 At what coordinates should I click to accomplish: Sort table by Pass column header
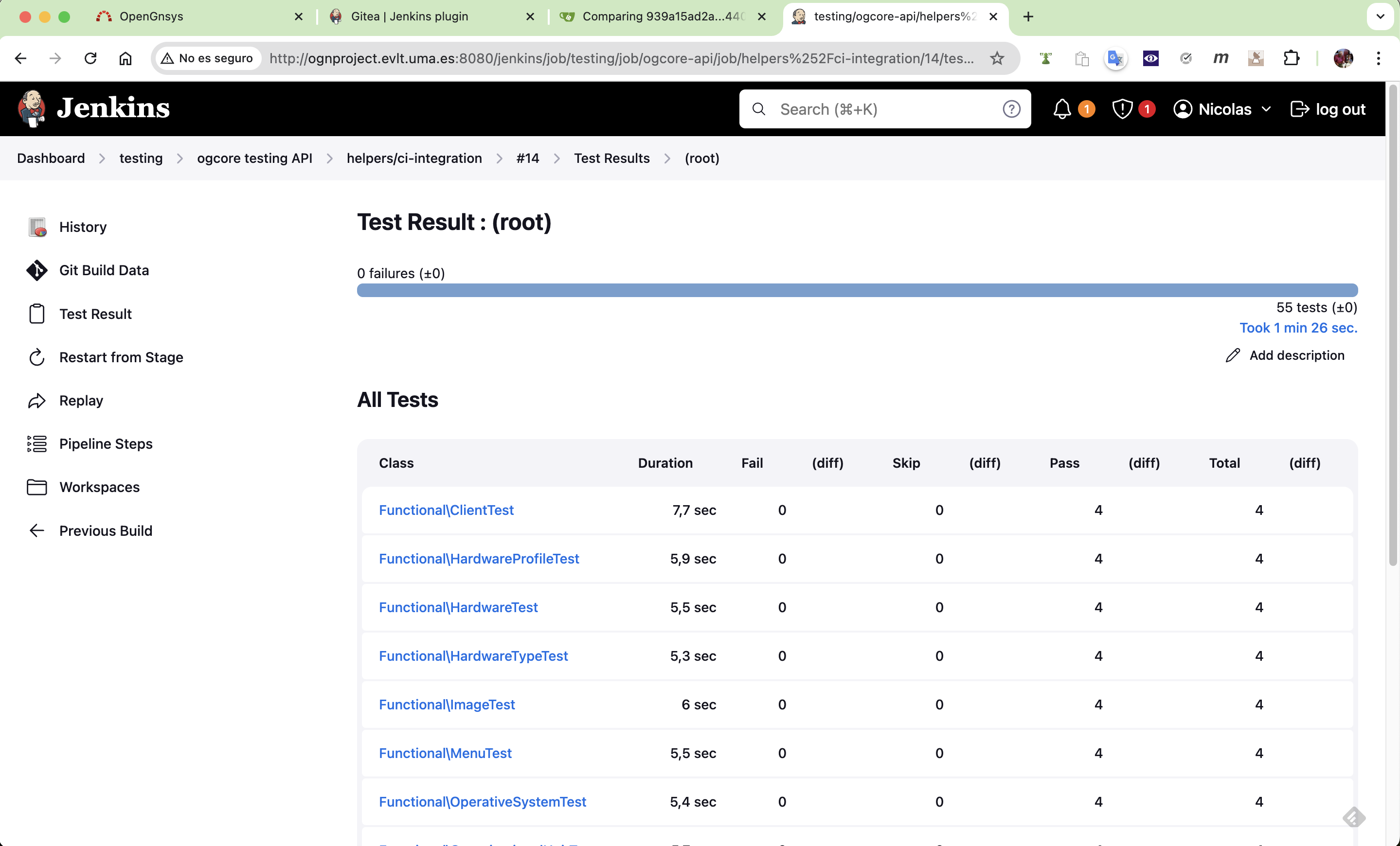coord(1064,463)
